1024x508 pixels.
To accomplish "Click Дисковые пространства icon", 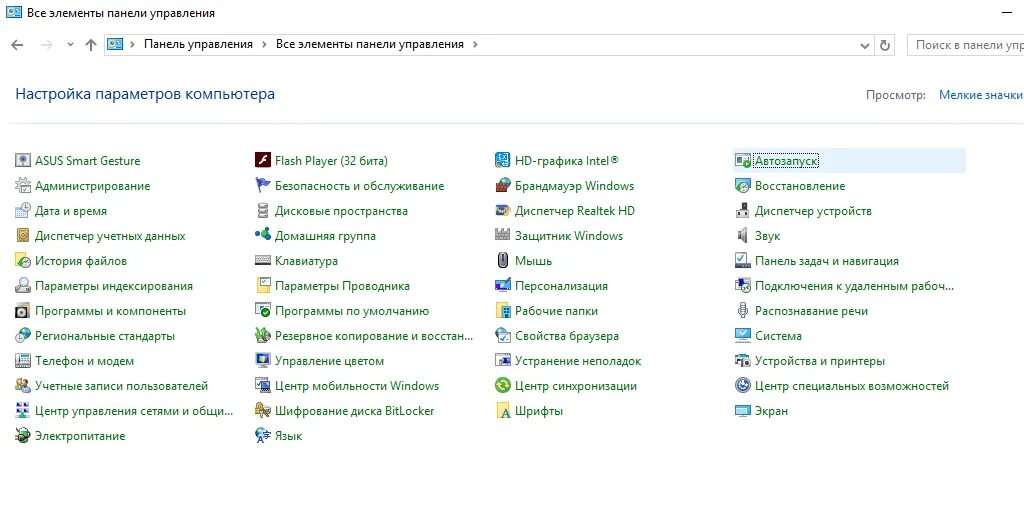I will [x=263, y=211].
